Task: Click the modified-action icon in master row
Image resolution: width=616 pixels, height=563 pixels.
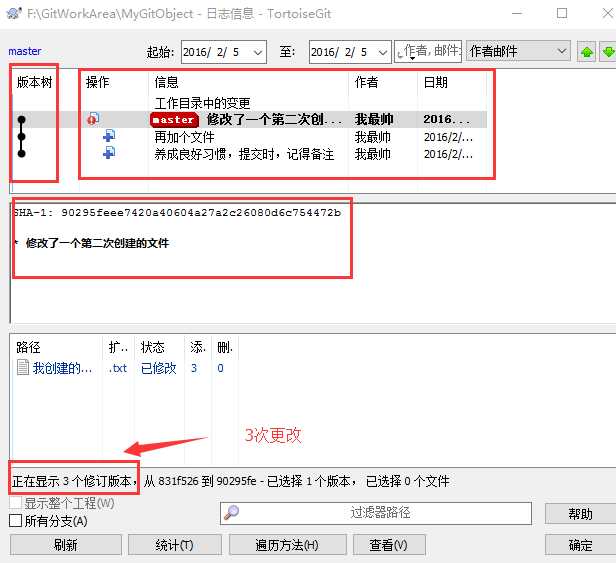Action: [93, 119]
